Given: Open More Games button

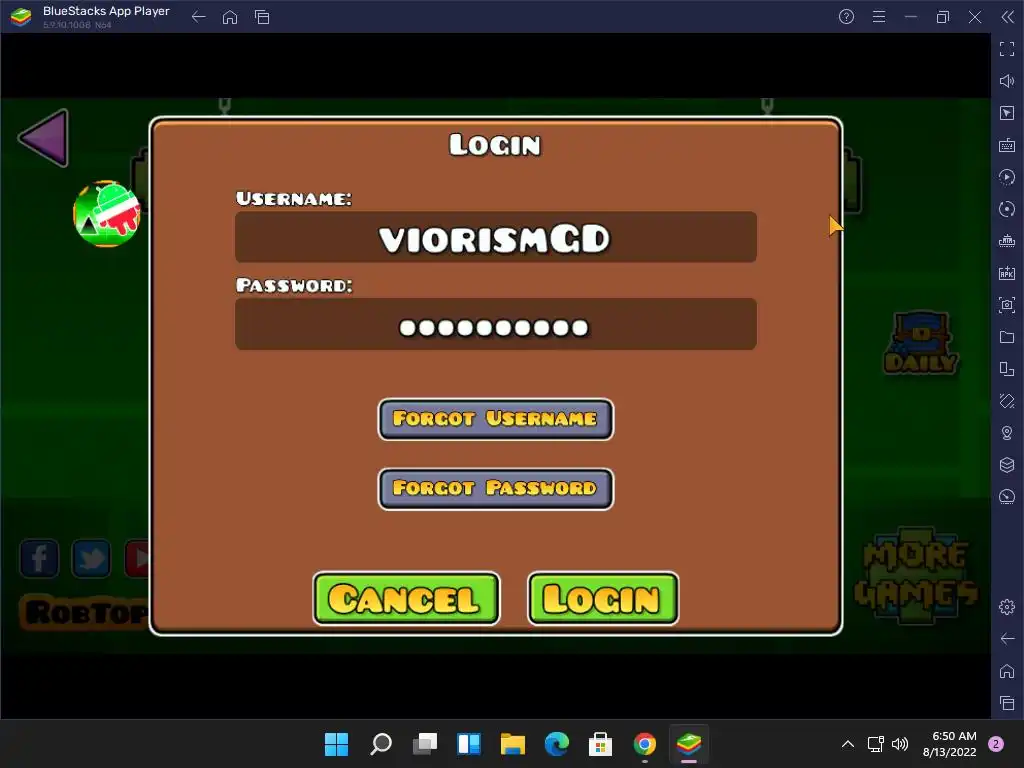Looking at the screenshot, I should (x=916, y=575).
